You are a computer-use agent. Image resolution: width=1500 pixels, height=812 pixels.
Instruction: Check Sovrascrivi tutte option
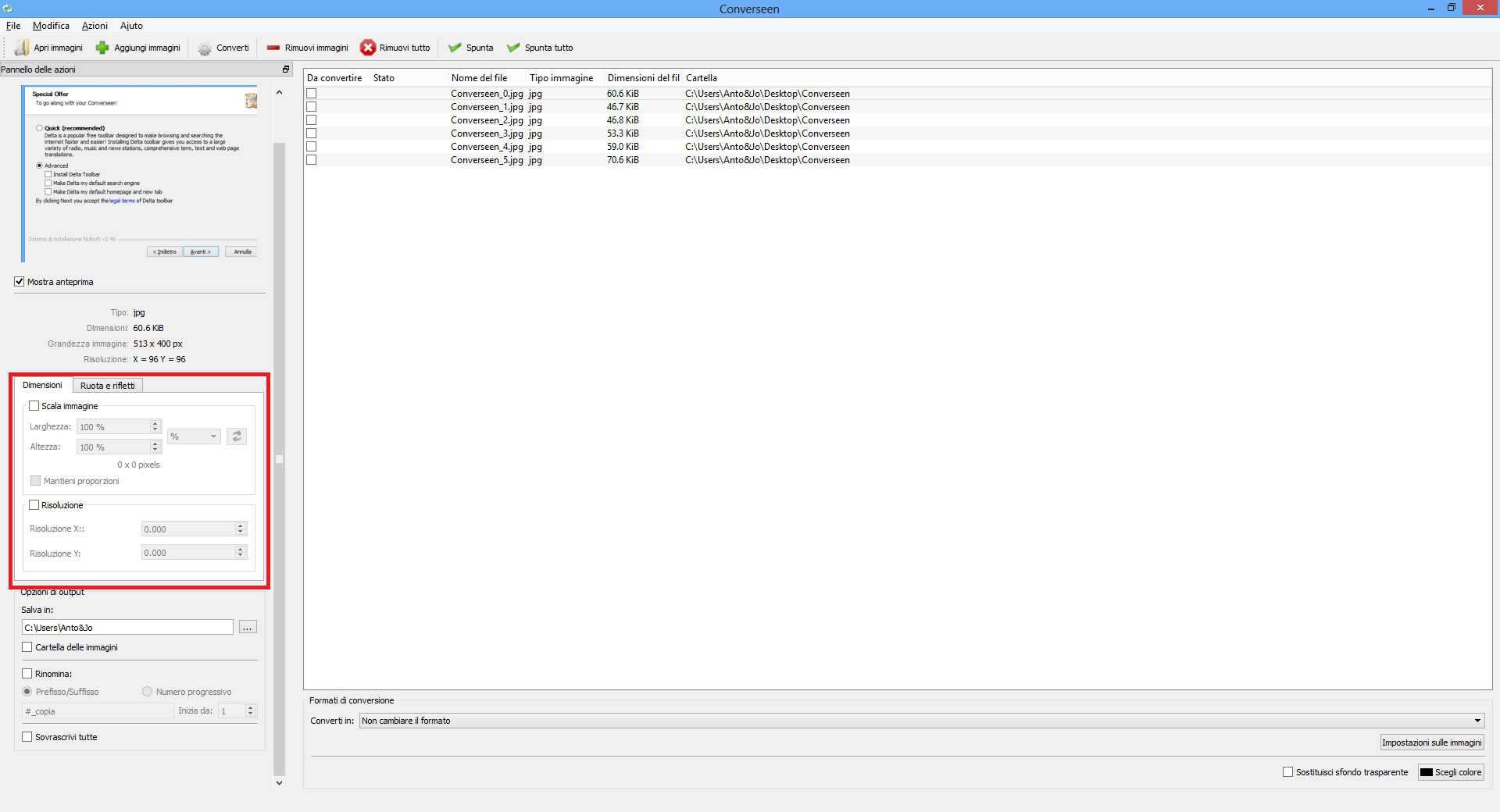(27, 737)
